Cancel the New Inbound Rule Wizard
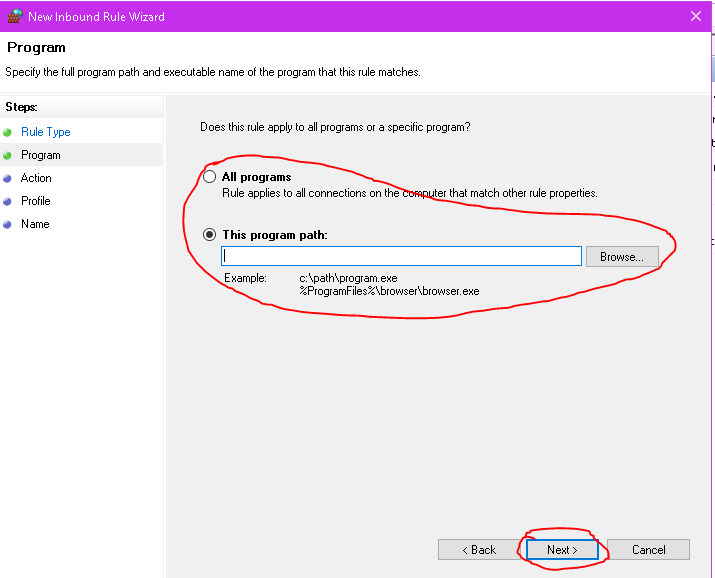The width and height of the screenshot is (715, 578). tap(648, 550)
